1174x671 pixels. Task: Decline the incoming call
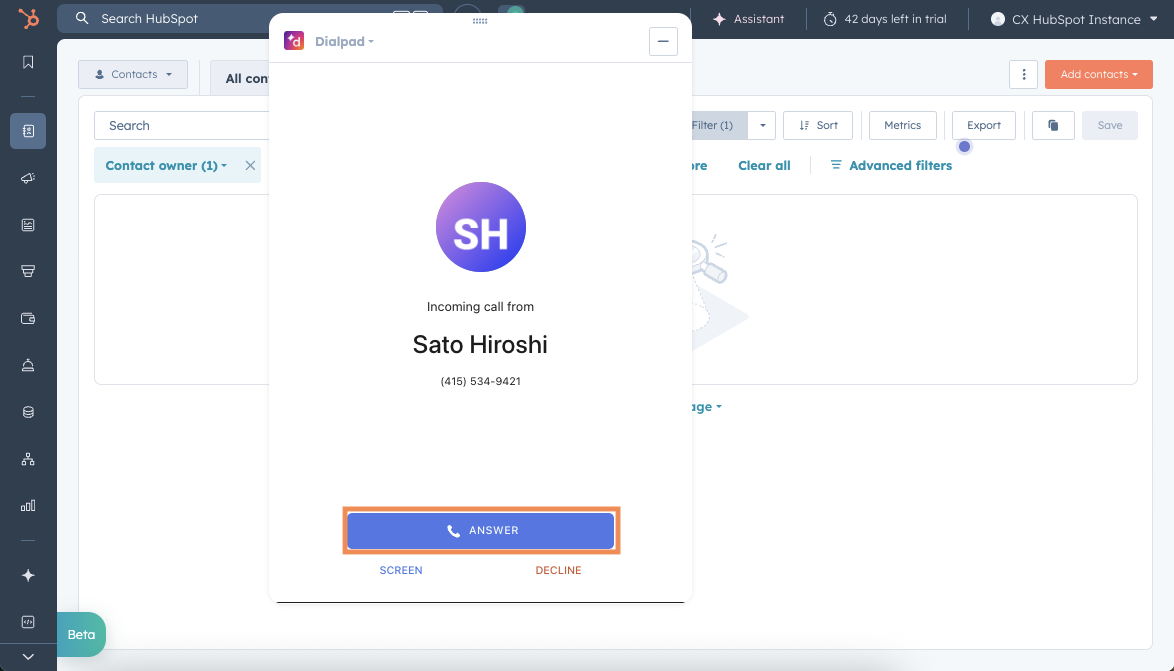[x=557, y=570]
